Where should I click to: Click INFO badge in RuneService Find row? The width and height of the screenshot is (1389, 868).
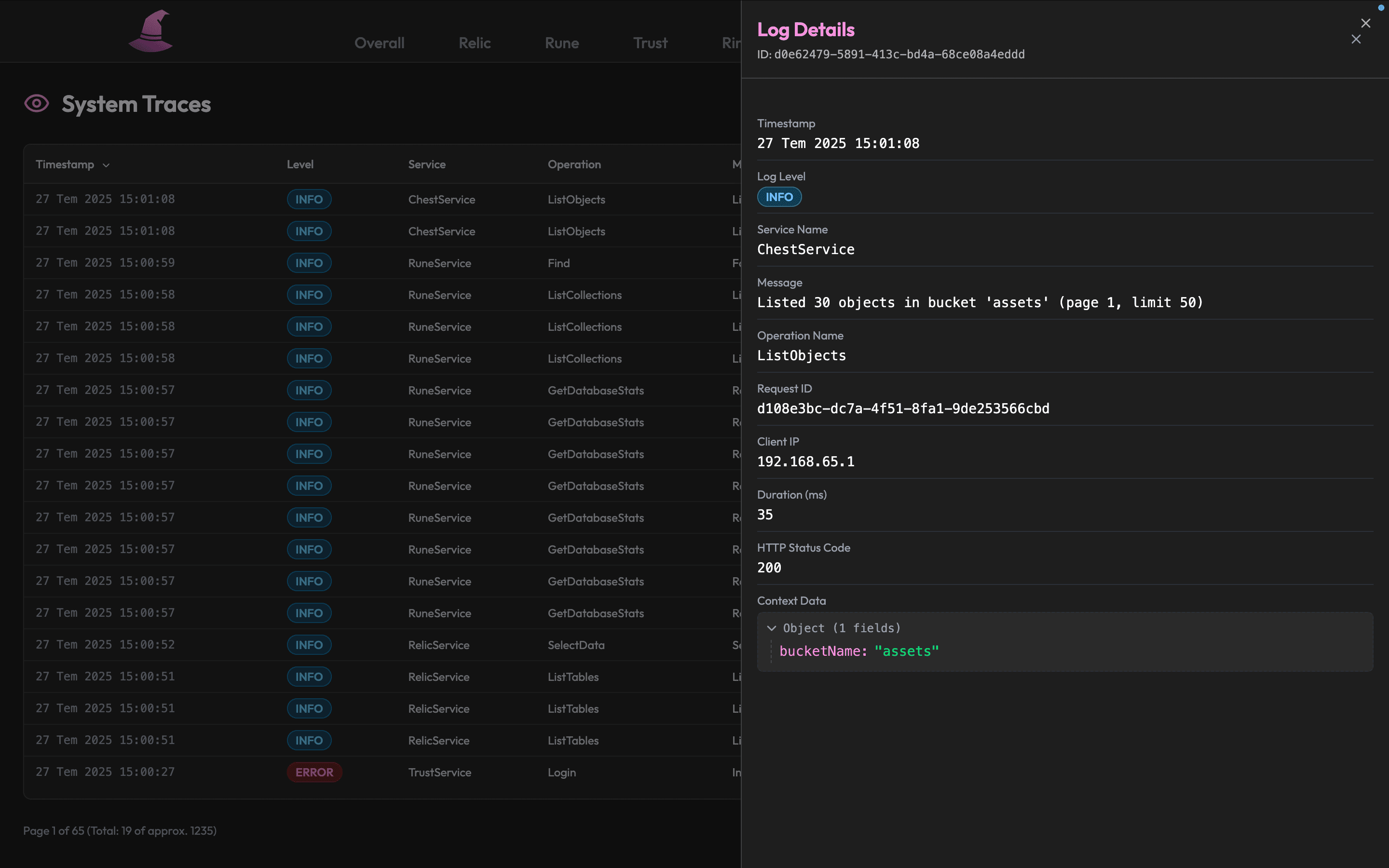point(309,263)
